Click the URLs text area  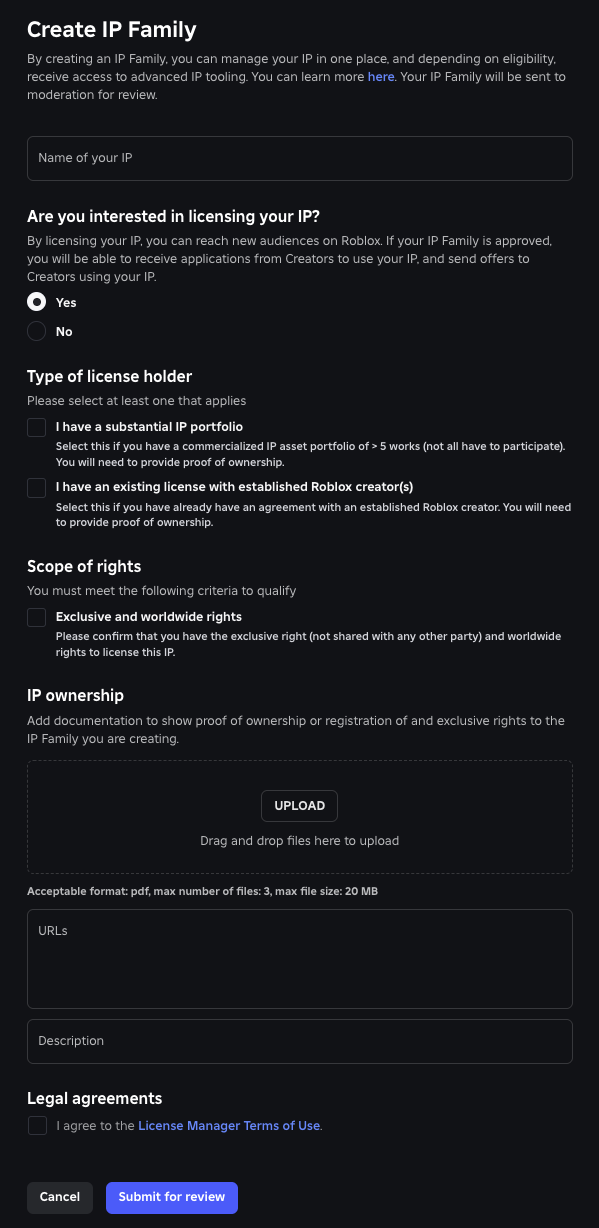click(x=300, y=957)
